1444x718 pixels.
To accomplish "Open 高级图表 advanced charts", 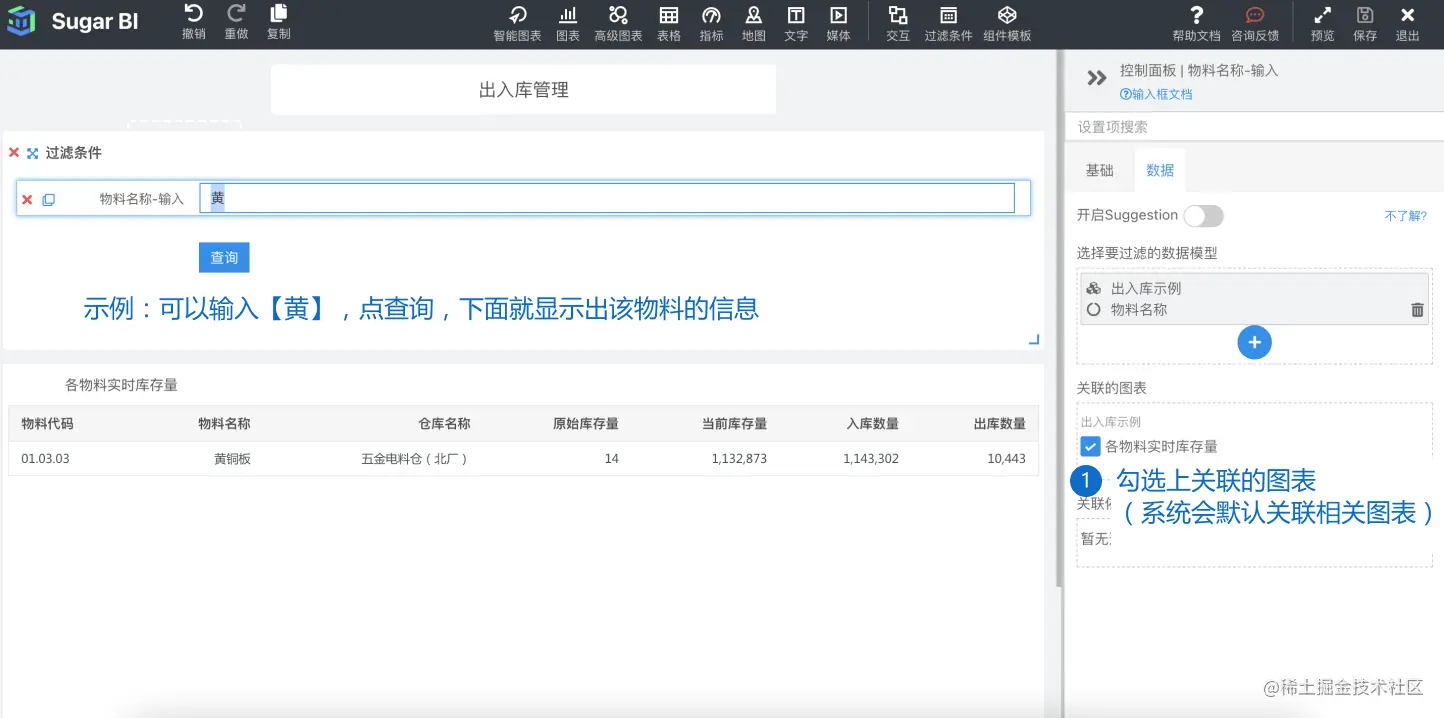I will click(618, 24).
